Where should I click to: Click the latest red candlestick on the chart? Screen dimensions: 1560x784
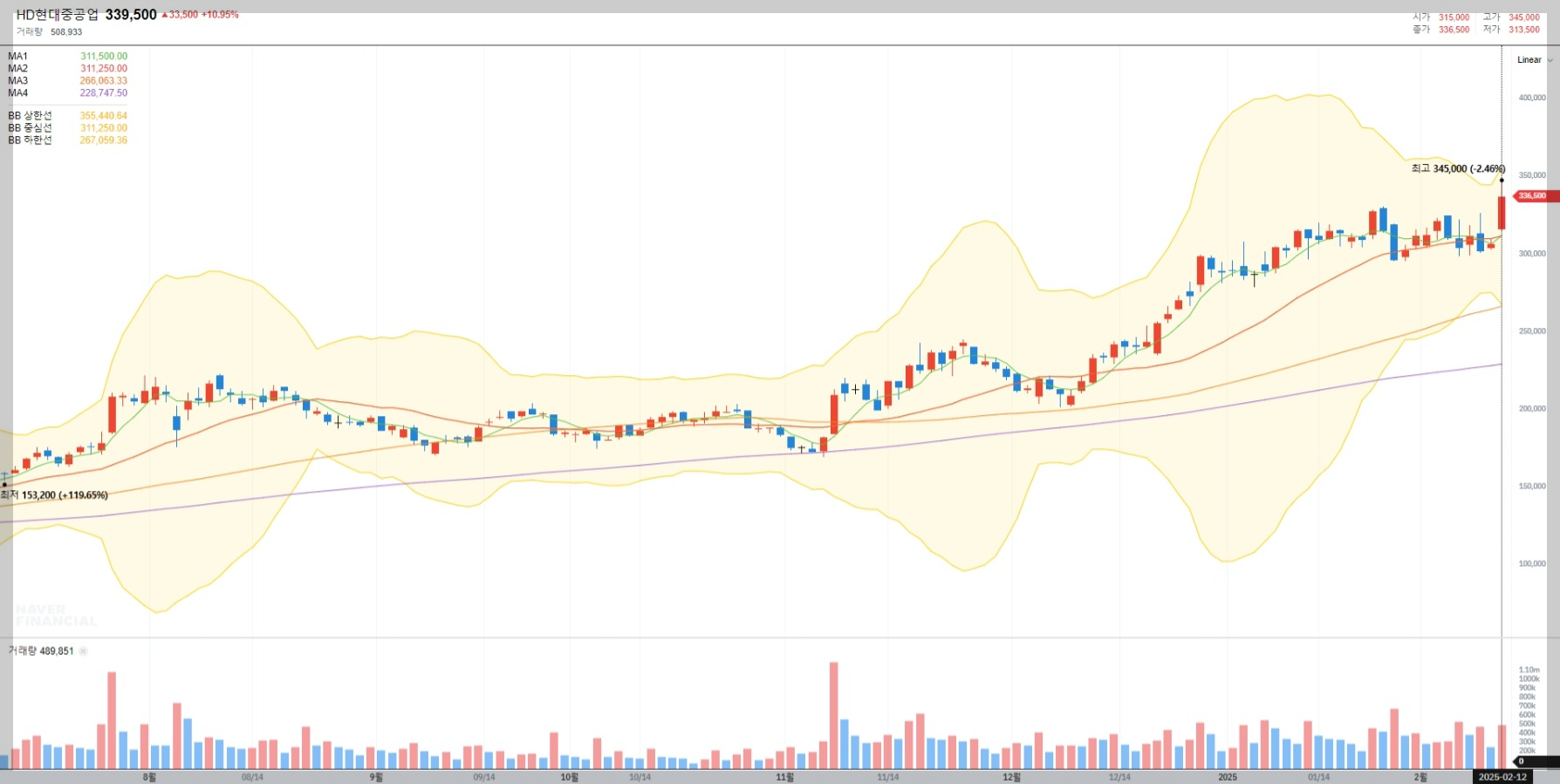(1502, 213)
